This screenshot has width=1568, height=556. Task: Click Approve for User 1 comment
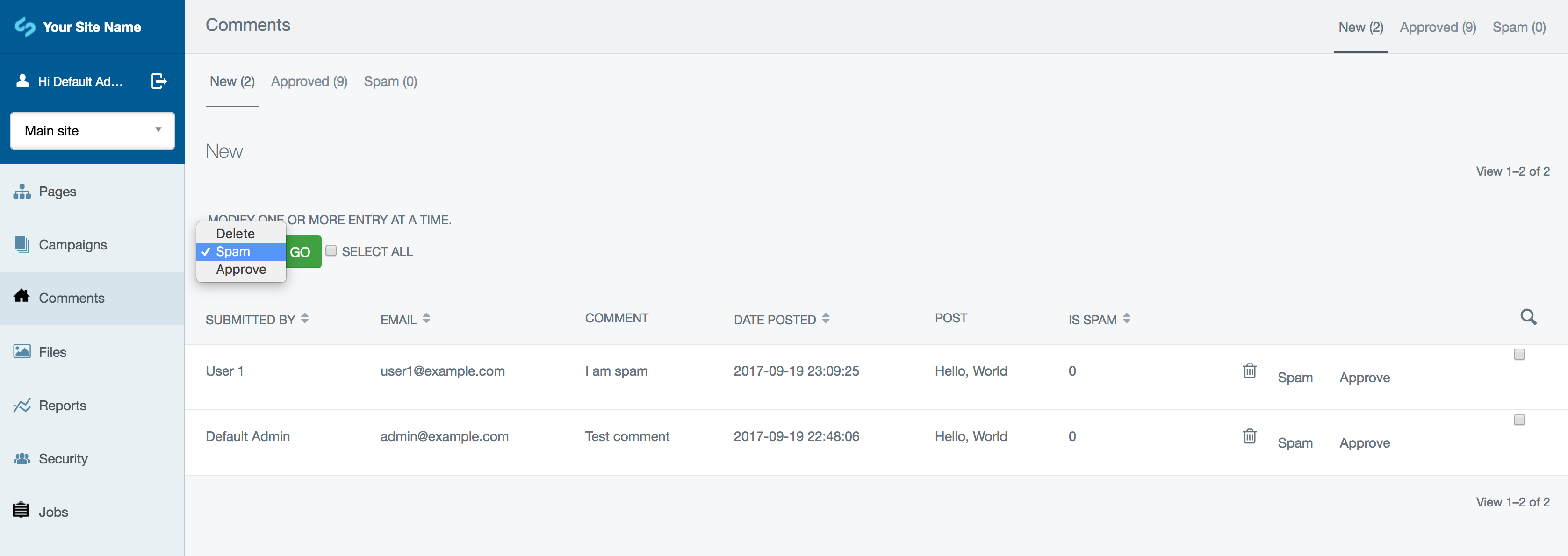pos(1363,377)
